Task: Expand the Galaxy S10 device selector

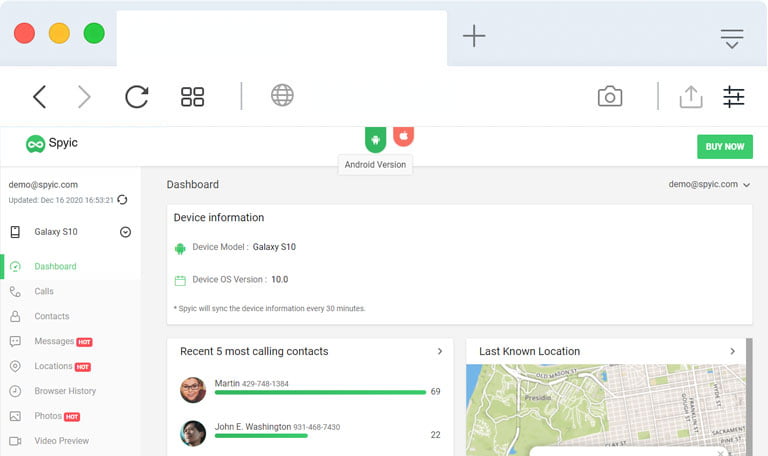Action: click(125, 232)
